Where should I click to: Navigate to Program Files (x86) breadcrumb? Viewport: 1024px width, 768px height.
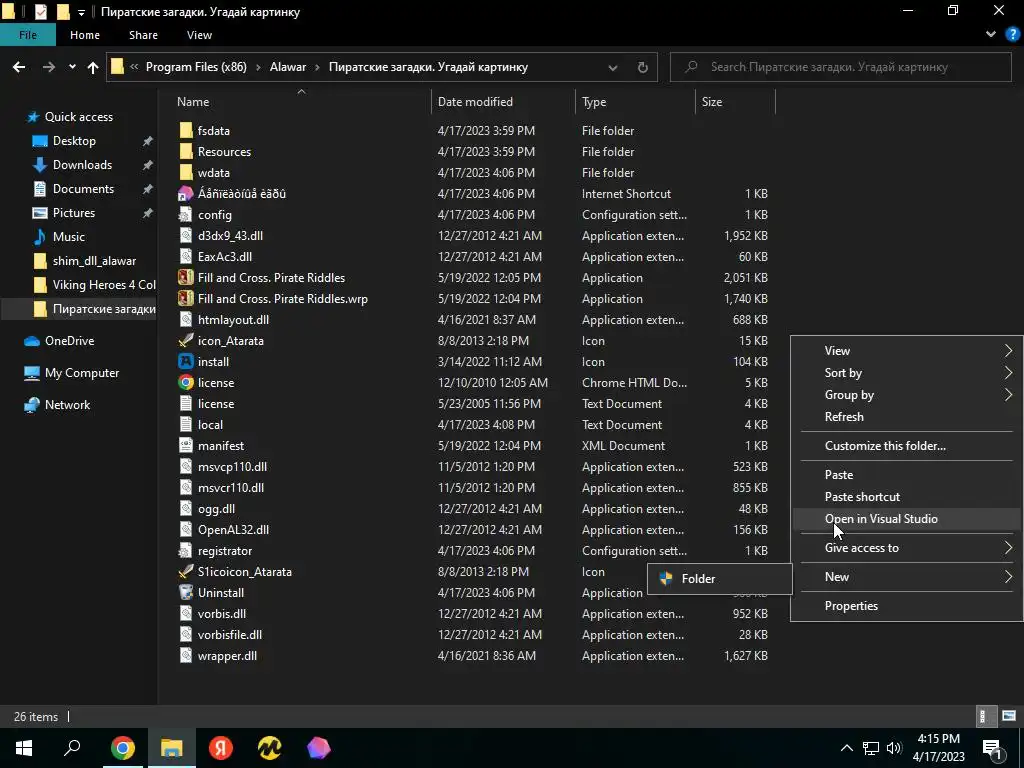[196, 67]
